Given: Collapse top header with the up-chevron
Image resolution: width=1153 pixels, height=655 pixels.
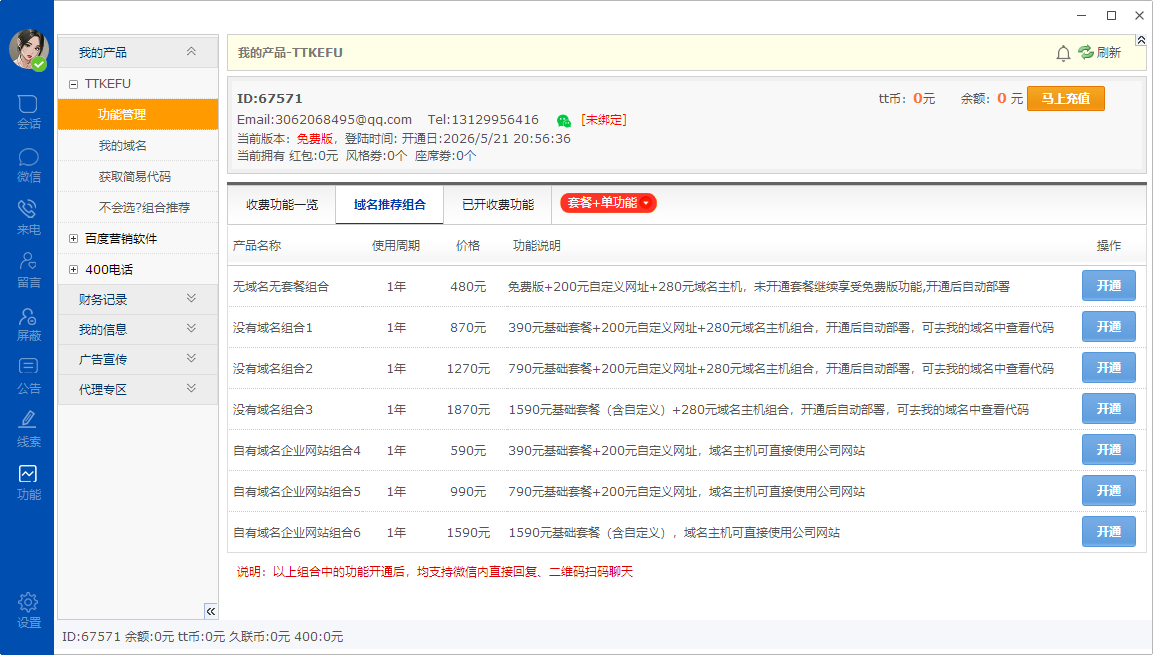Looking at the screenshot, I should 1140,40.
